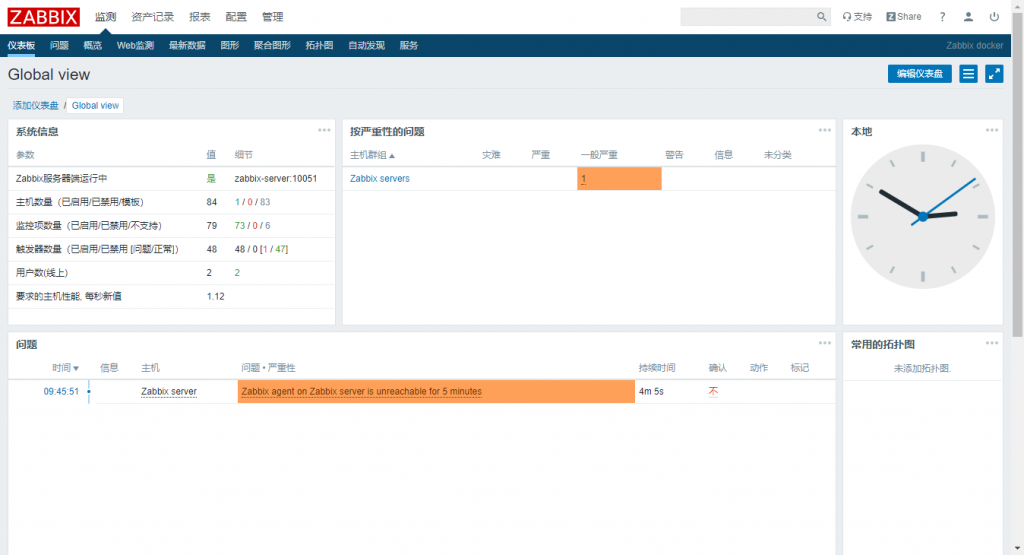Click the unreachable agent problem description
This screenshot has height=555, width=1024.
coord(361,391)
